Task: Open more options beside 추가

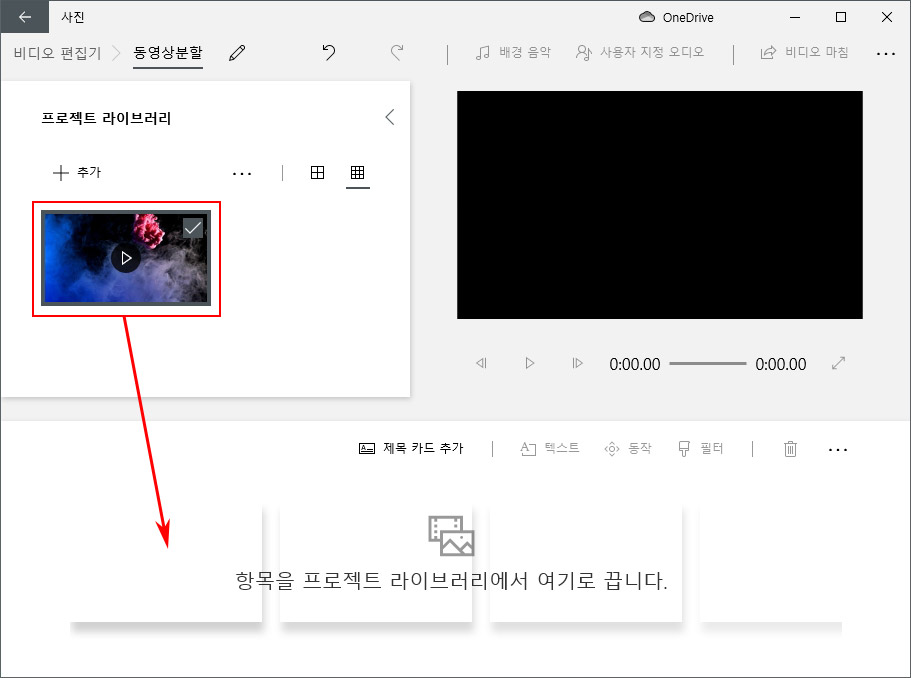Action: 242,172
